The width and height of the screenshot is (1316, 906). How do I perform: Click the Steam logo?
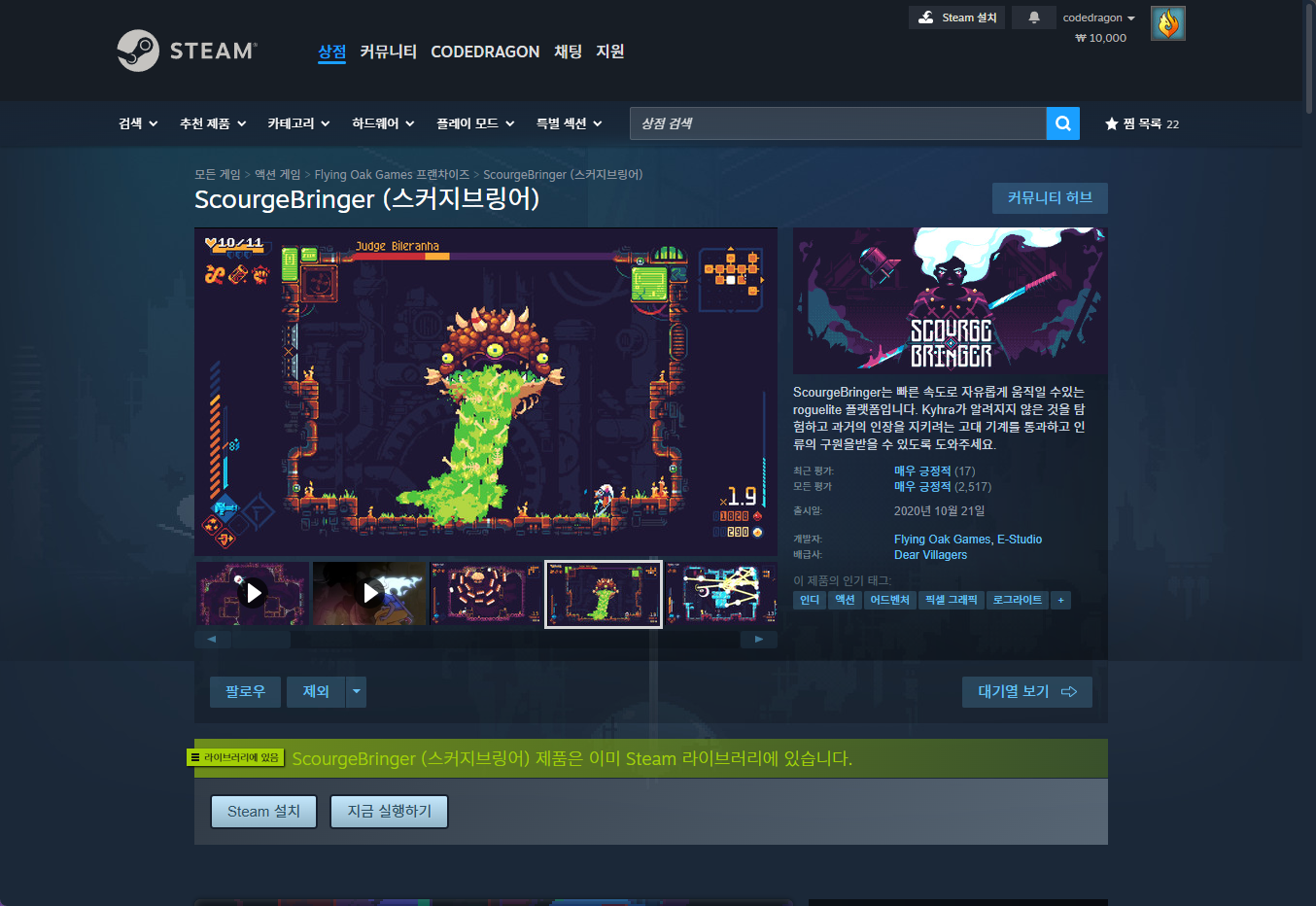(x=188, y=51)
